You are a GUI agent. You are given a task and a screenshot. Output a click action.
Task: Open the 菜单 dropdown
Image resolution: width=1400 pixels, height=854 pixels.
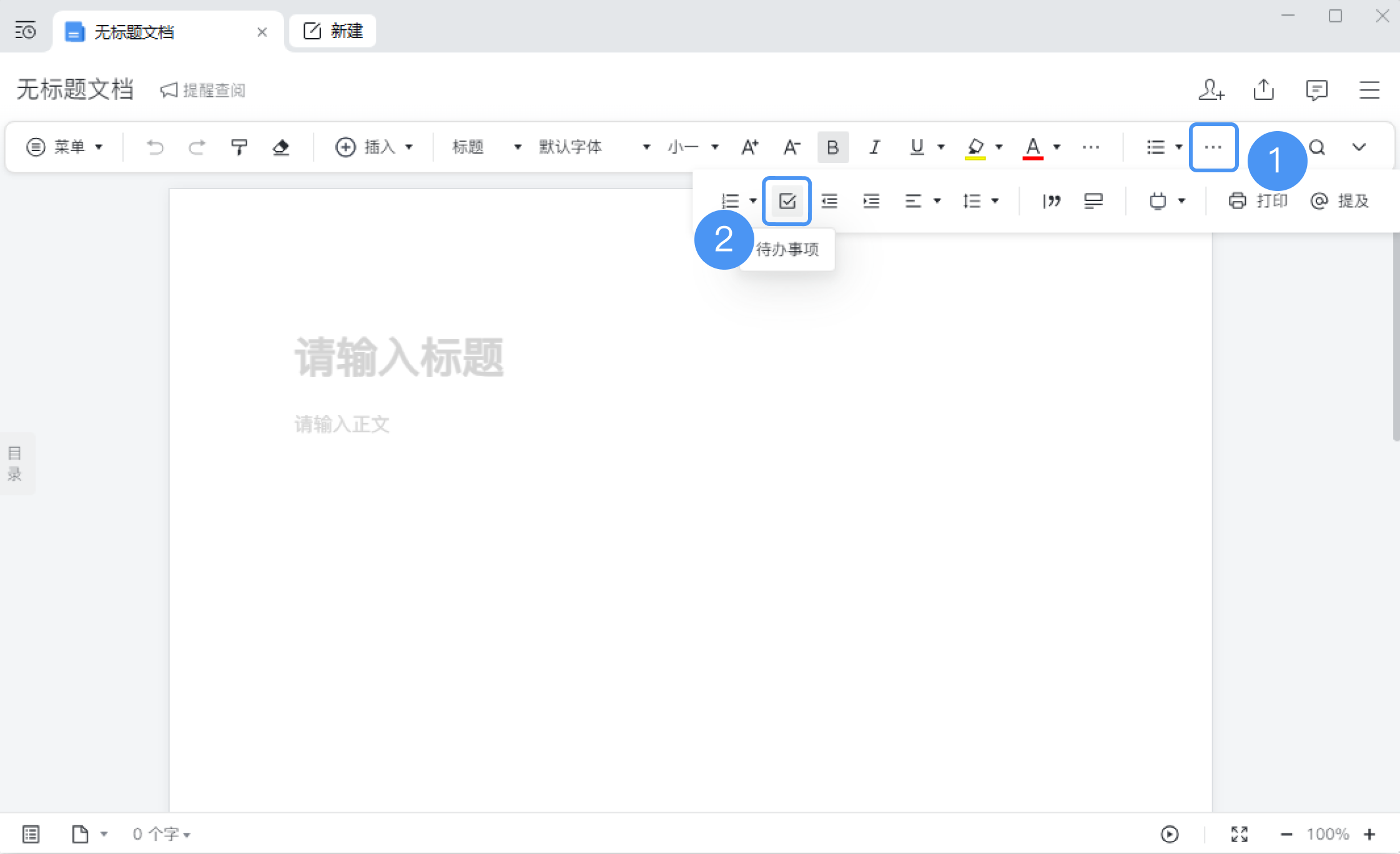coord(64,147)
